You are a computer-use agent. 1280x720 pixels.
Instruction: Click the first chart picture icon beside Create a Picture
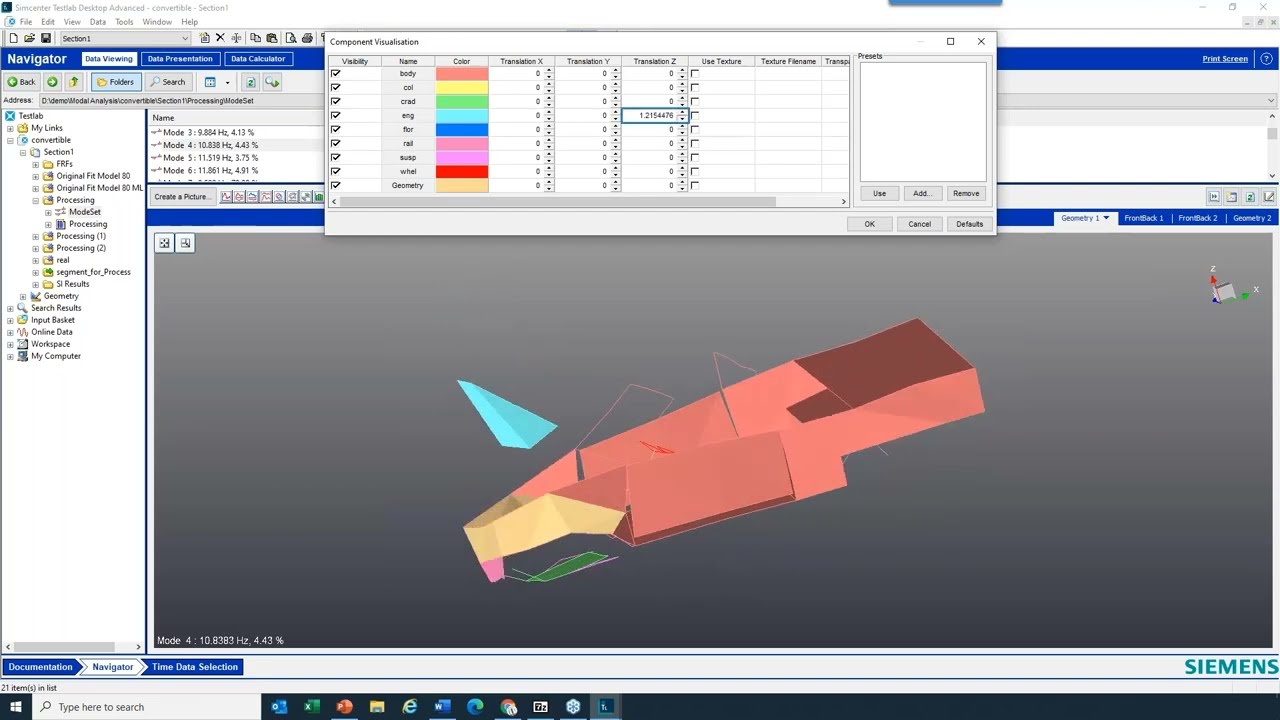tap(227, 197)
